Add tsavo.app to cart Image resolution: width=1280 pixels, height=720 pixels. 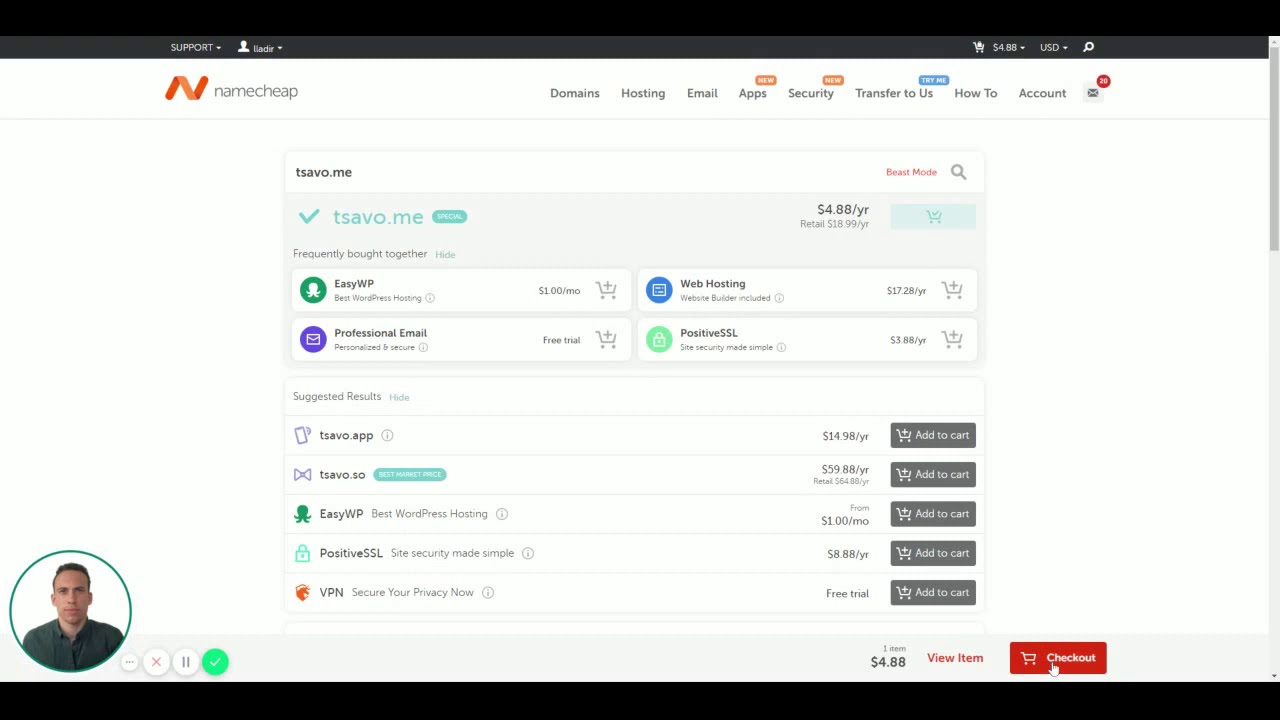click(x=933, y=435)
